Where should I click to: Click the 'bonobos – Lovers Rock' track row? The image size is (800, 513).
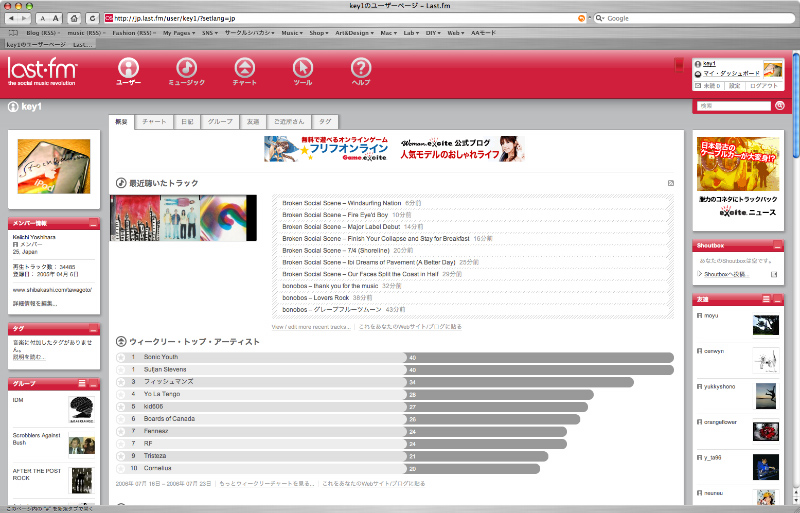coord(472,298)
